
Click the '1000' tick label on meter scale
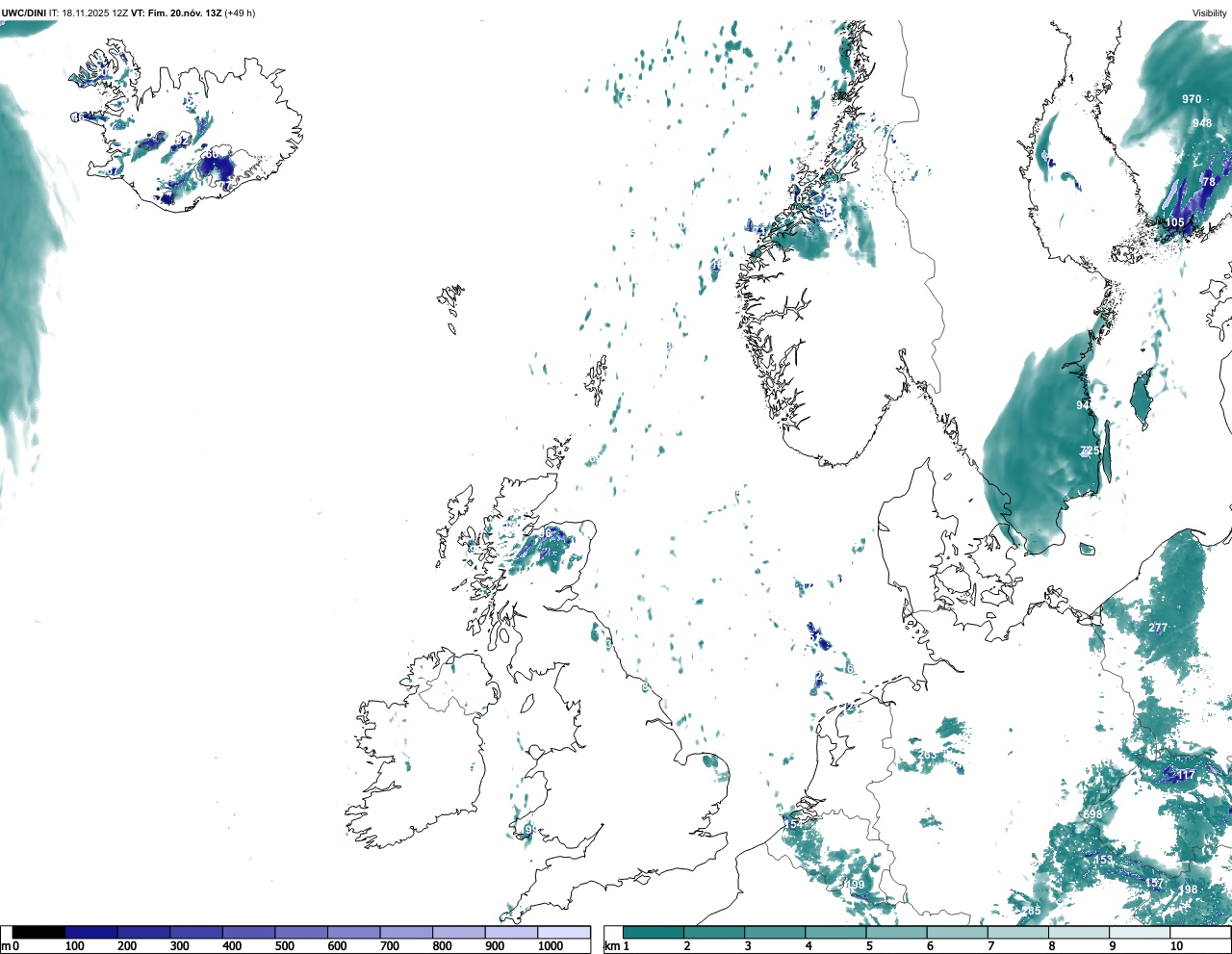click(551, 946)
